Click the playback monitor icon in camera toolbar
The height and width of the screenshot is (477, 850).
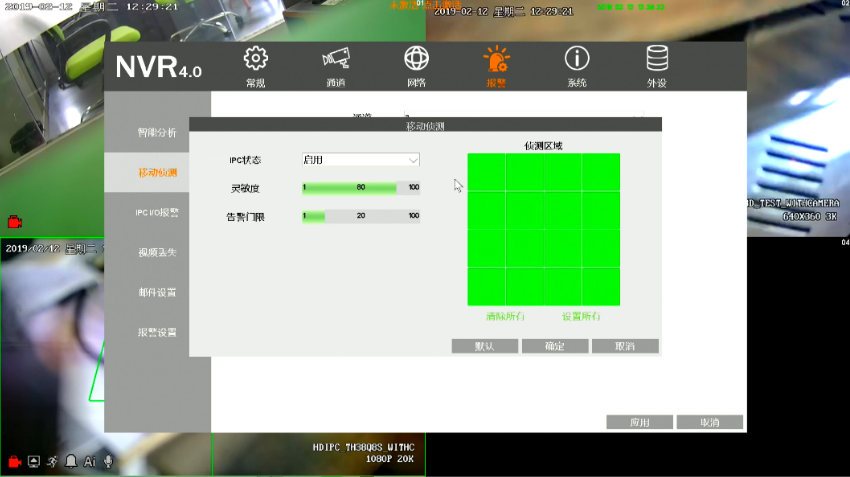[x=34, y=461]
